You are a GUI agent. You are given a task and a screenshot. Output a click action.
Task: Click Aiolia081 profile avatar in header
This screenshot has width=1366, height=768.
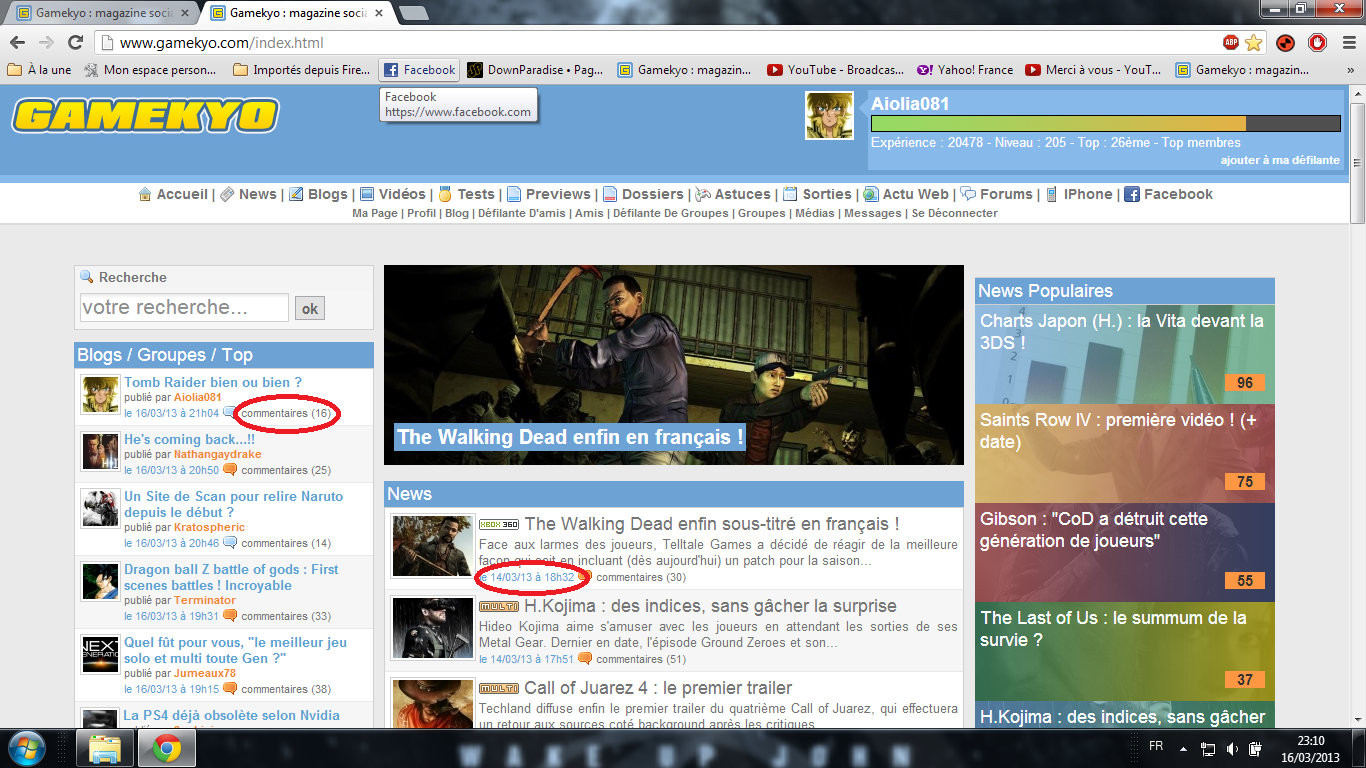(830, 116)
